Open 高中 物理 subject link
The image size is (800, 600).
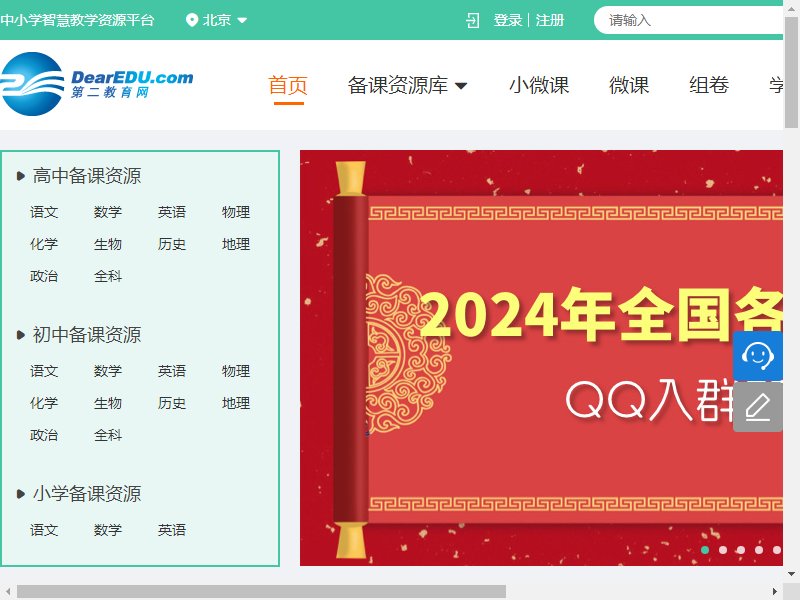(x=236, y=212)
